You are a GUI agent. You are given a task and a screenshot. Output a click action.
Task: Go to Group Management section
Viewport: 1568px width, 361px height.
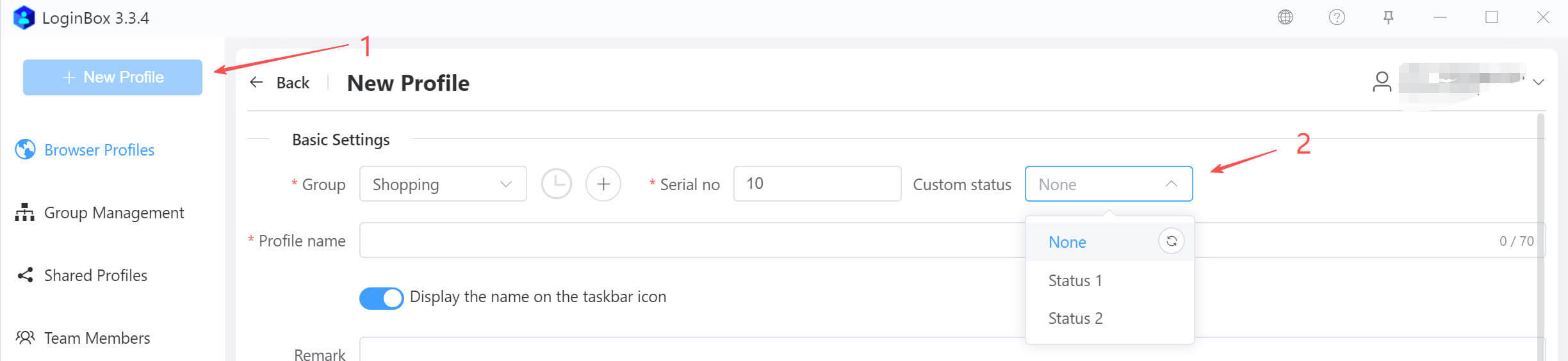click(113, 213)
